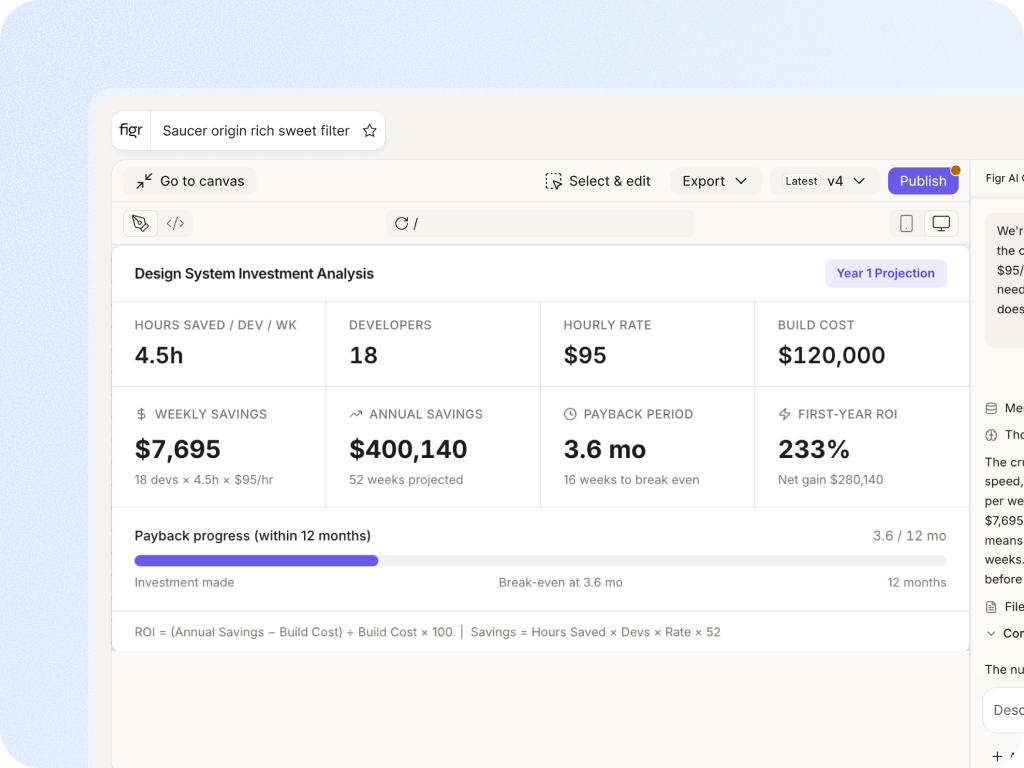Screen dimensions: 1024x768
Task: Switch to mobile device preview
Action: (906, 223)
